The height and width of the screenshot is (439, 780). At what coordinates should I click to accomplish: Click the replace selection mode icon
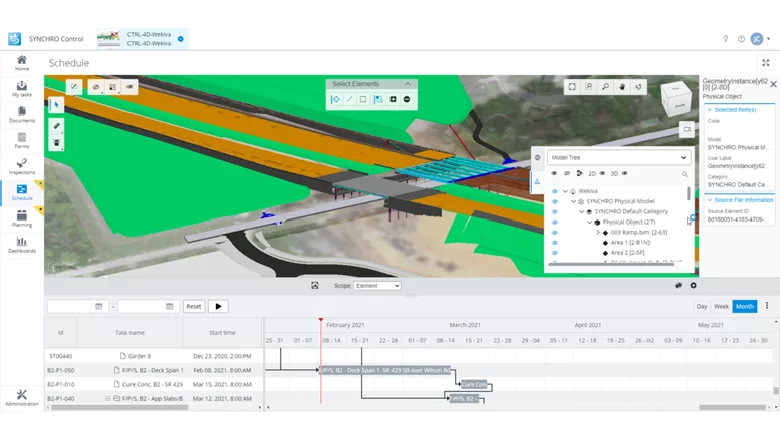pos(379,99)
